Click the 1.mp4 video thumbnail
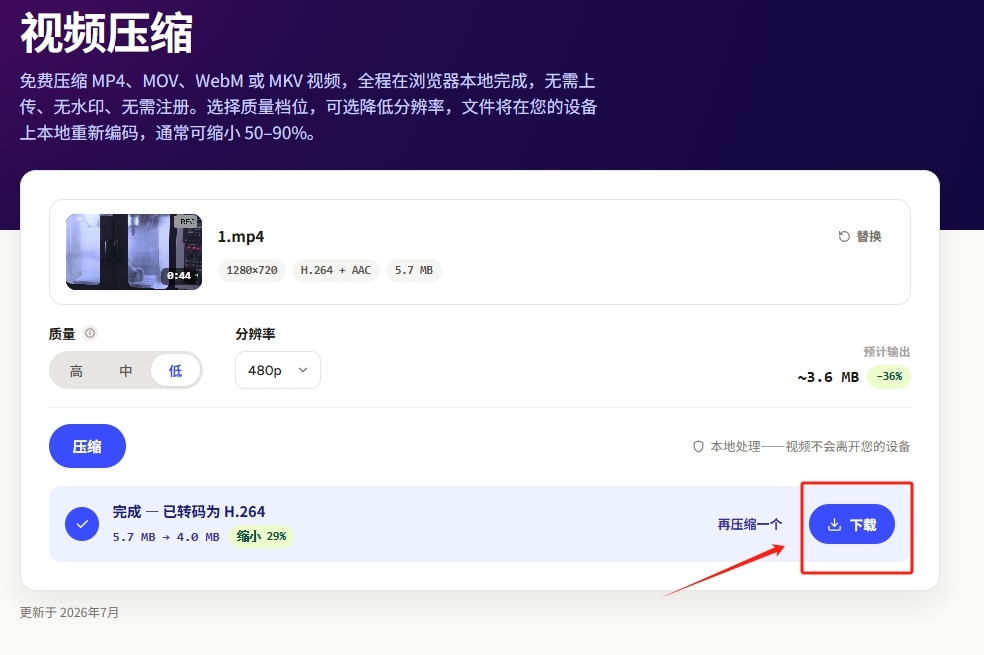 pos(134,252)
